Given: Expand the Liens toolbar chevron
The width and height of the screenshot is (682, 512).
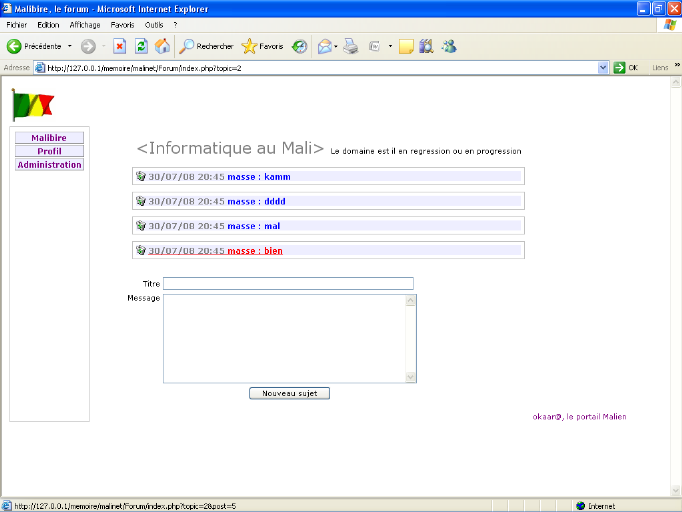Looking at the screenshot, I should tap(677, 65).
